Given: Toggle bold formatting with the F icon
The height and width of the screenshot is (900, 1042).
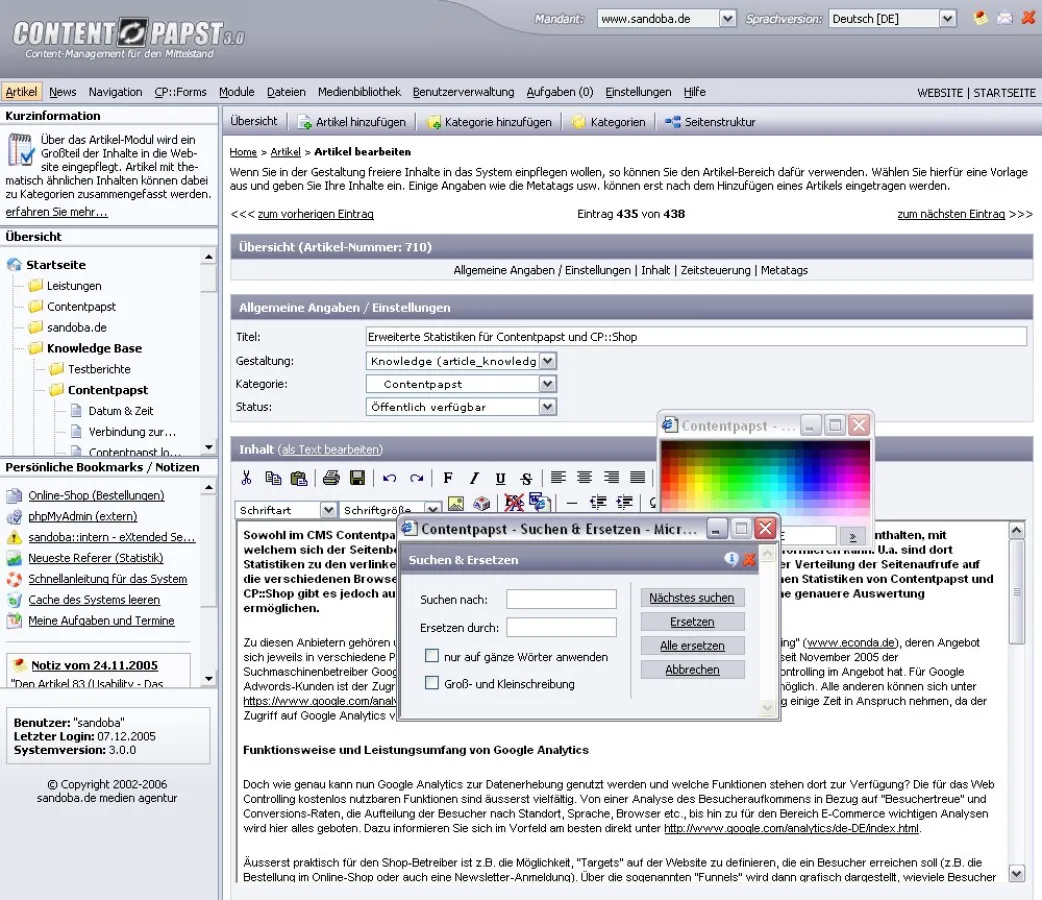Looking at the screenshot, I should pos(449,477).
